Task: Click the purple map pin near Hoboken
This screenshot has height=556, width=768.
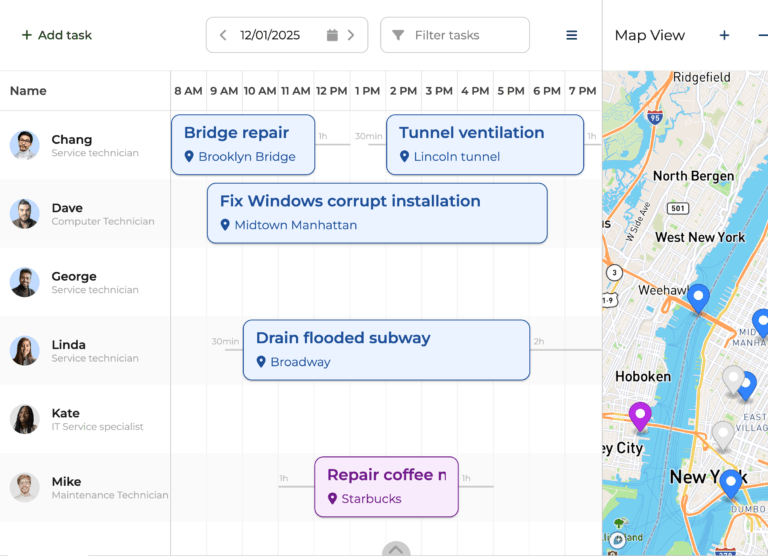Action: click(x=640, y=415)
